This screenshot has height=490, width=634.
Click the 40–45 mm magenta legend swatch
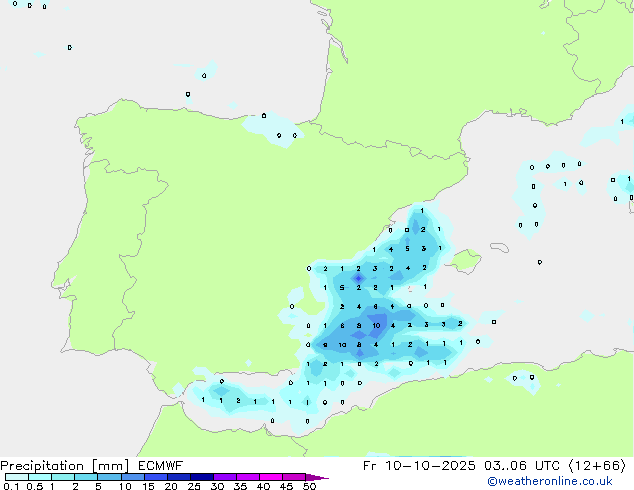click(271, 477)
